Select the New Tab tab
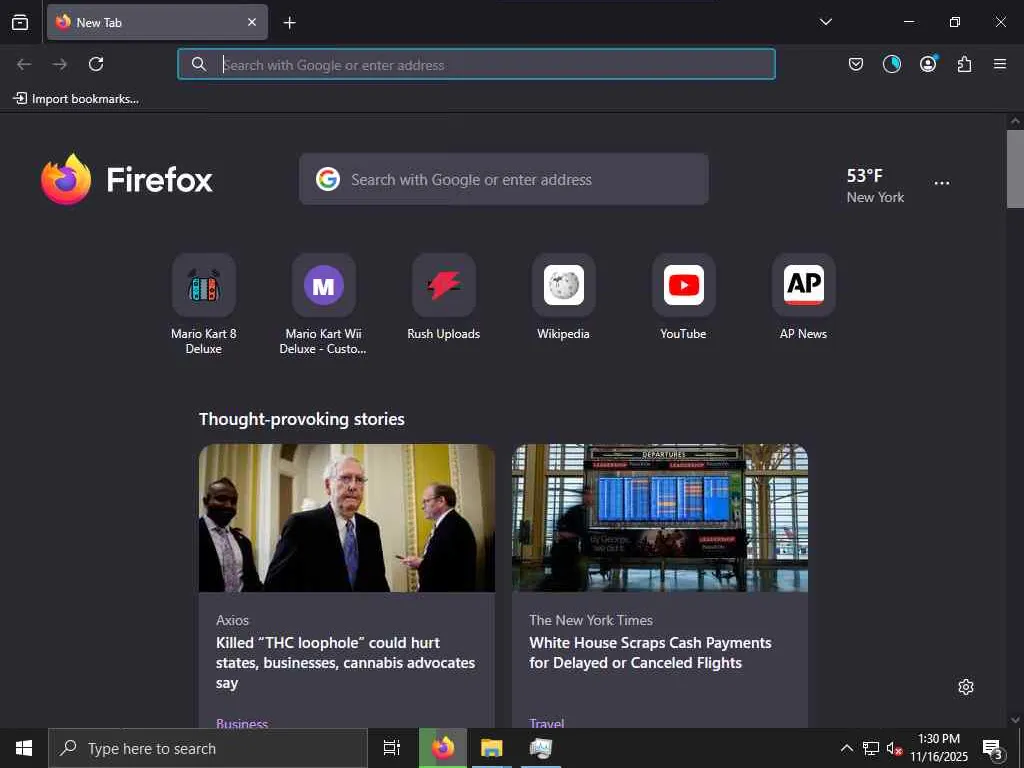The image size is (1024, 768). click(x=157, y=22)
